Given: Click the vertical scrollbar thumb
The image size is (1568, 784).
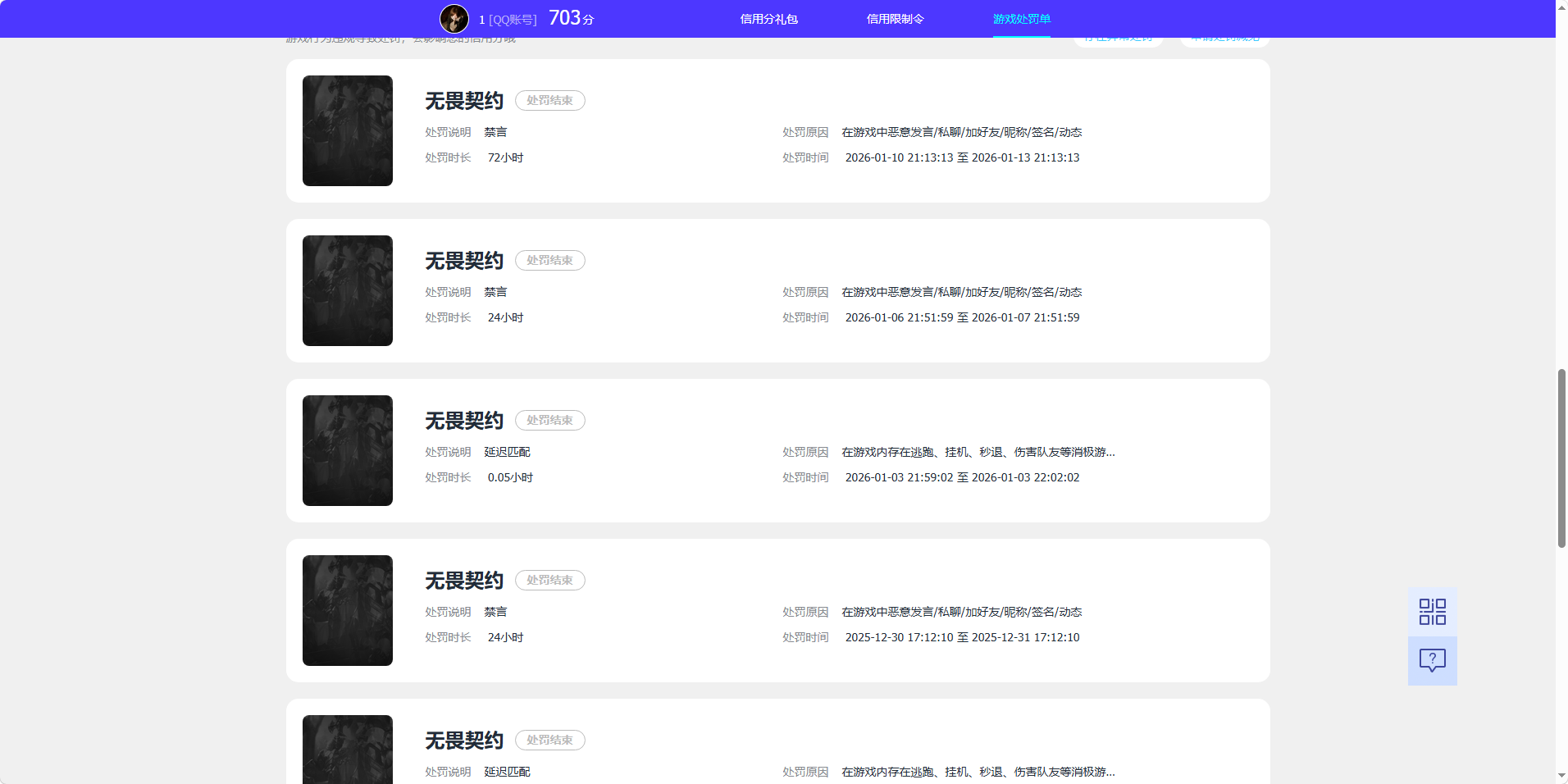Looking at the screenshot, I should click(1561, 458).
